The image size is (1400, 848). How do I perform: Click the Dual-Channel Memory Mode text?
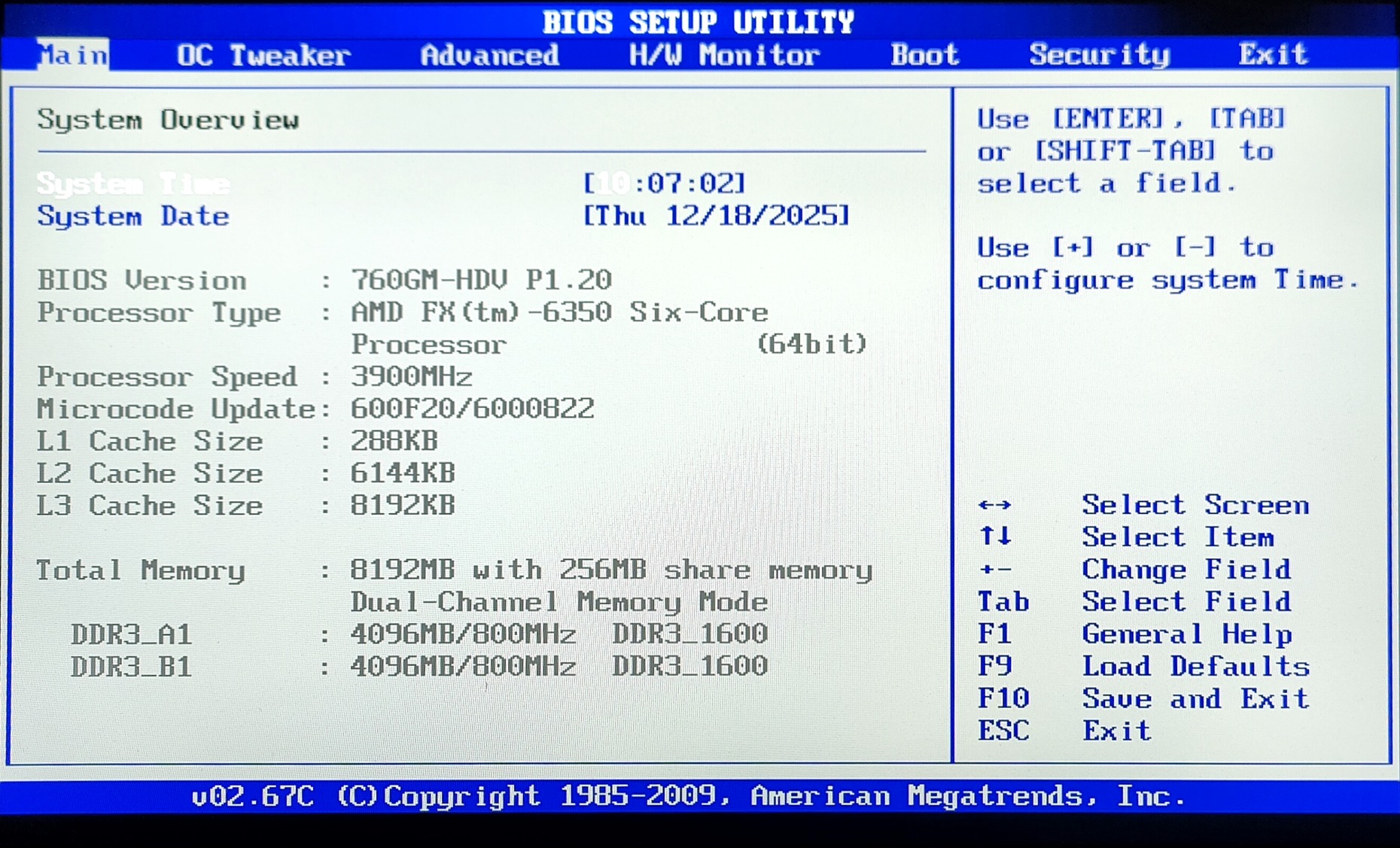pyautogui.click(x=559, y=603)
